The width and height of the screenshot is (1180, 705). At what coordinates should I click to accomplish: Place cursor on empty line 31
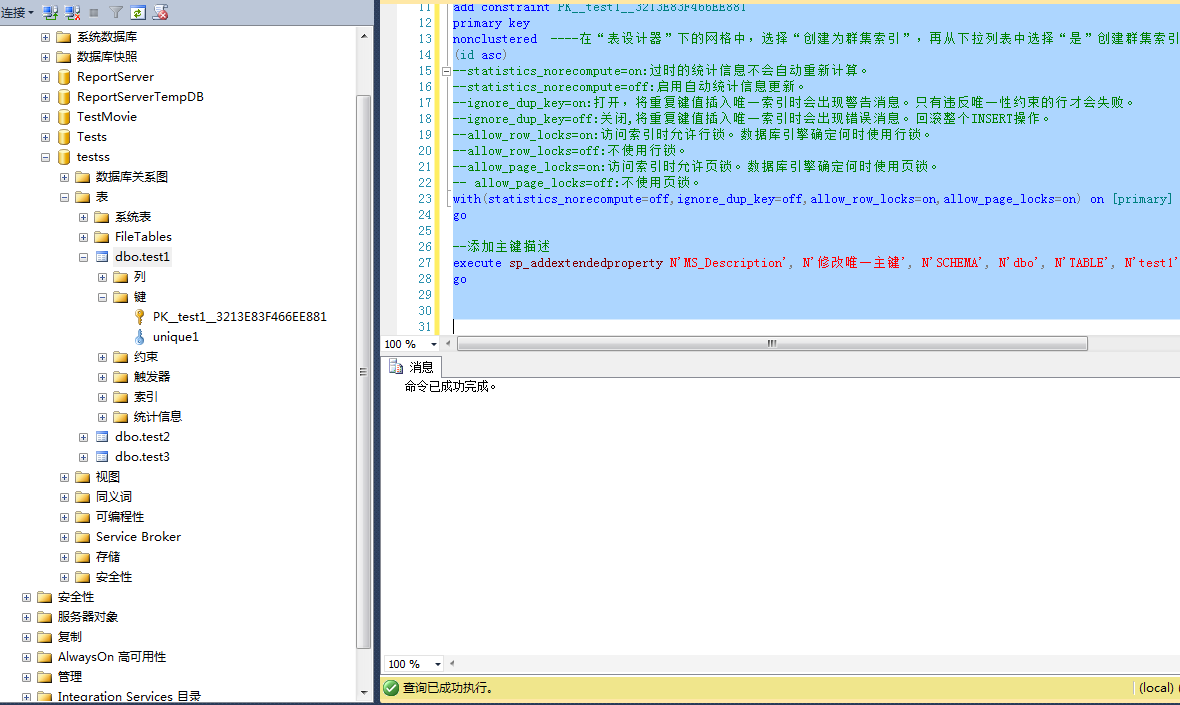point(816,327)
